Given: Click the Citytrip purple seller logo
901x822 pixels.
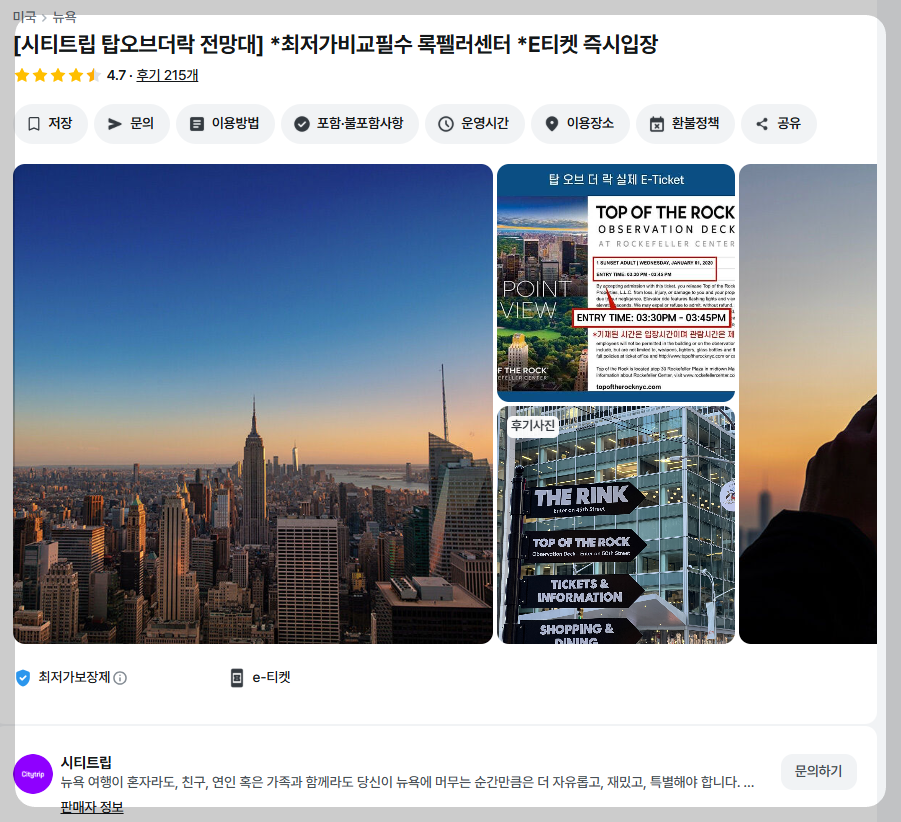Looking at the screenshot, I should coord(33,774).
